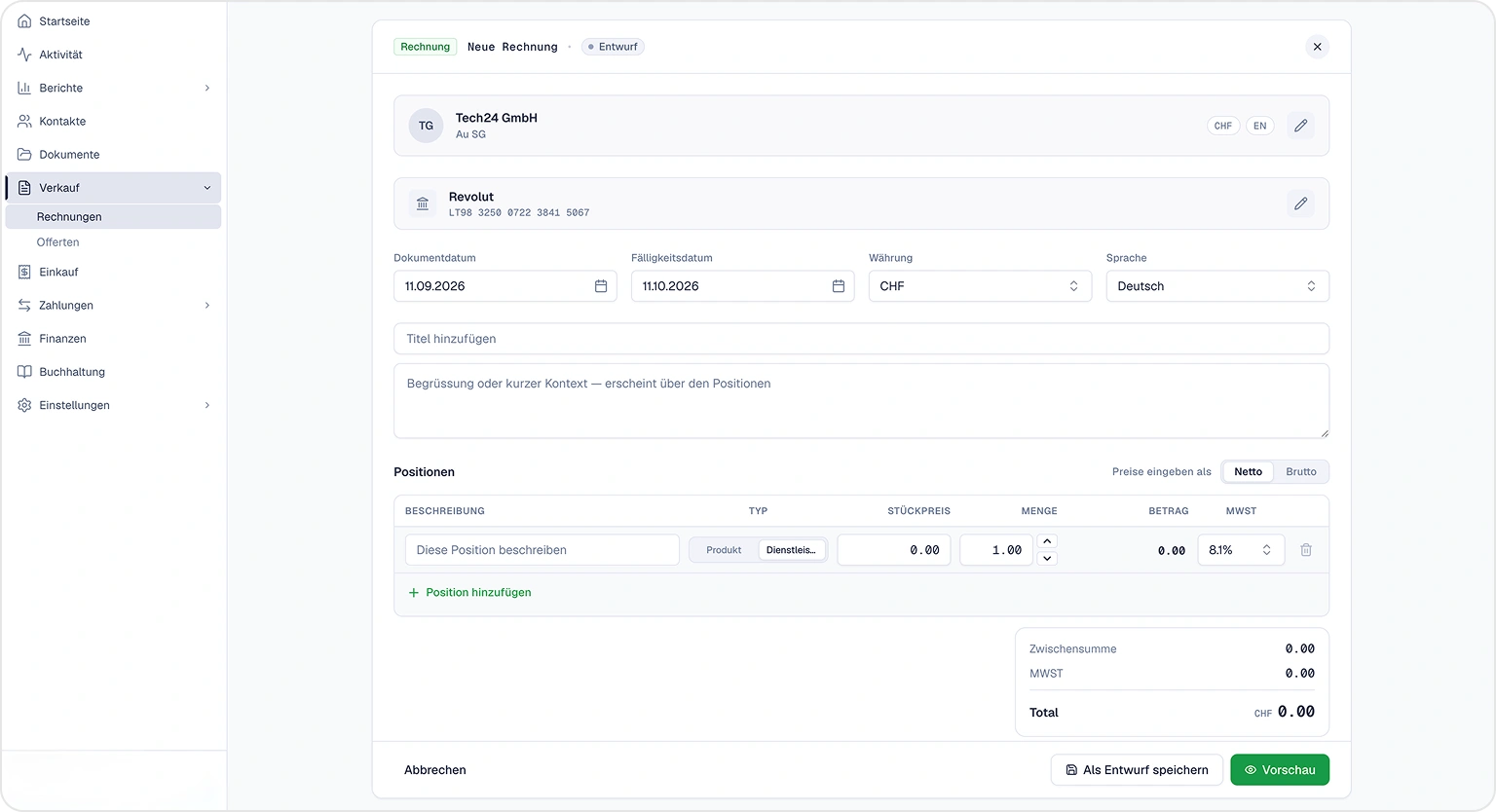Click the Dokumente folder icon
The image size is (1496, 812).
pyautogui.click(x=24, y=155)
